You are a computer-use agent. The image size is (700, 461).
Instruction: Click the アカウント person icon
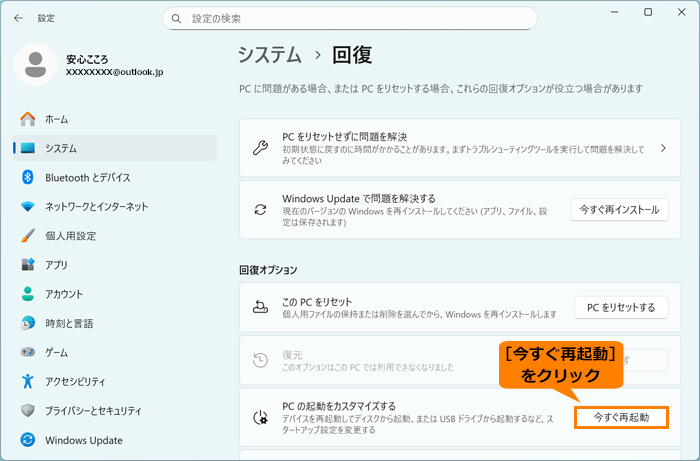pyautogui.click(x=28, y=294)
